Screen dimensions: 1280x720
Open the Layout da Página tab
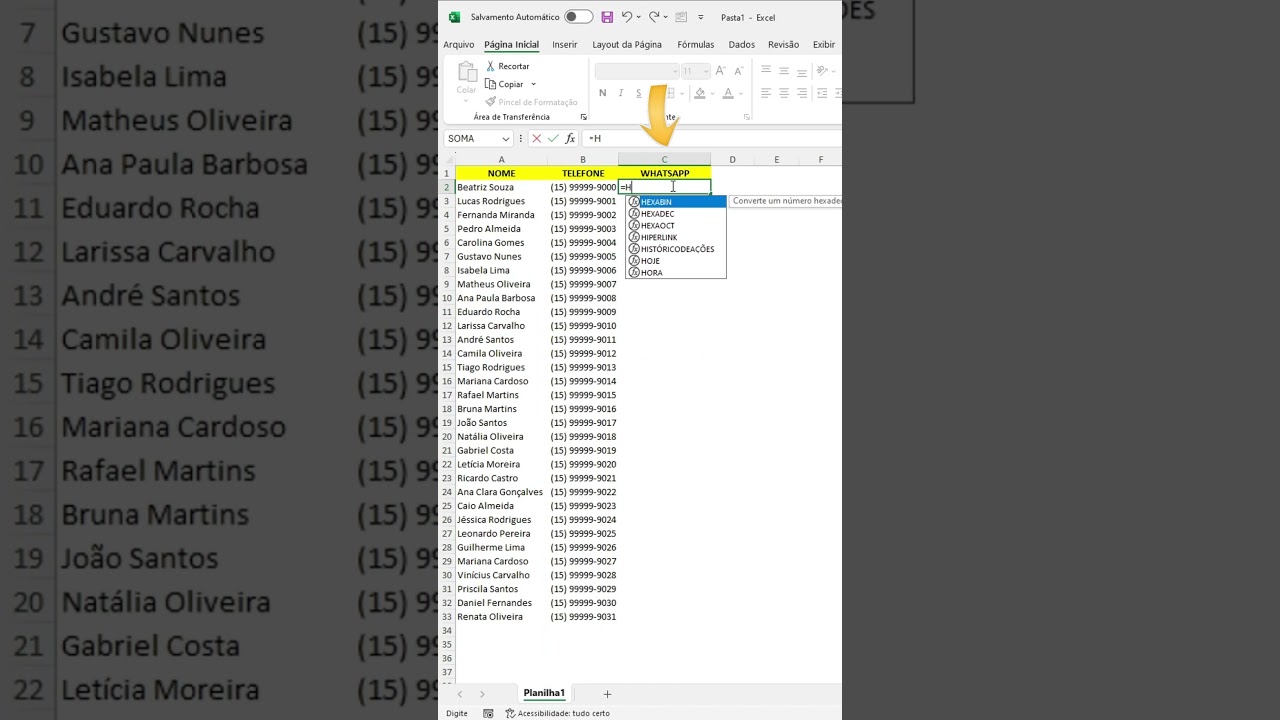click(627, 44)
